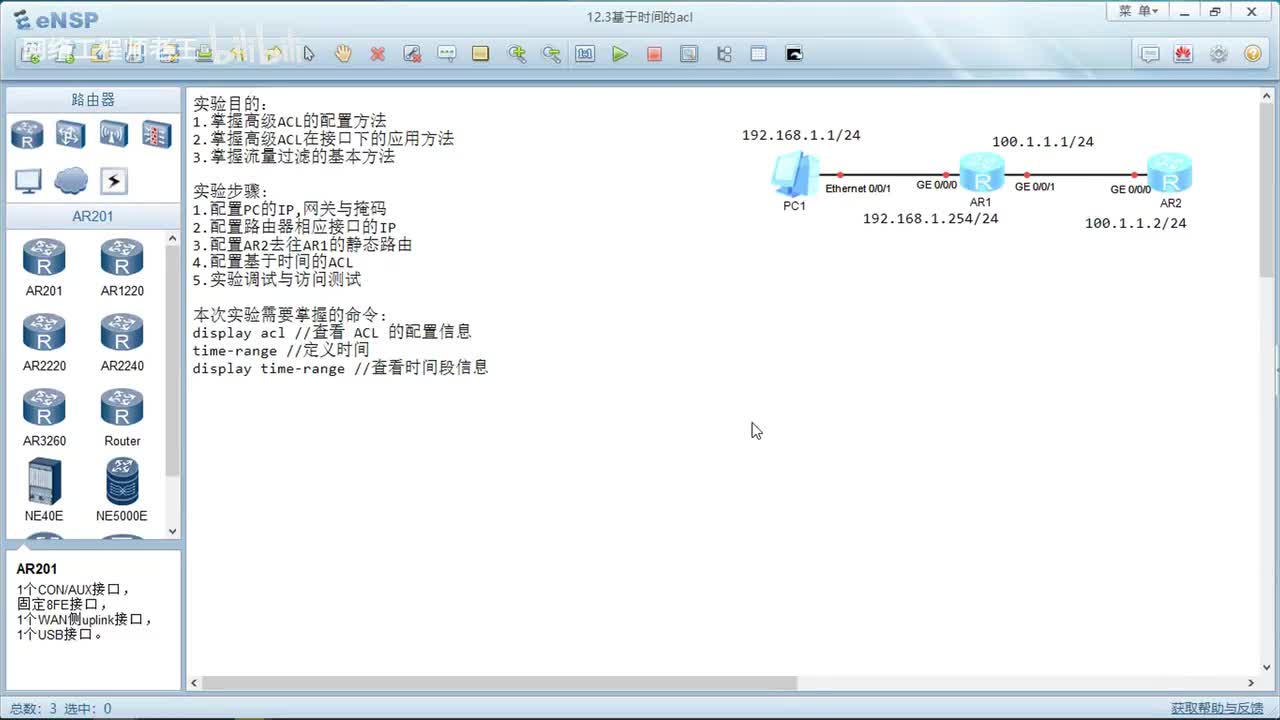1280x720 pixels.
Task: Open the settings gear icon
Action: click(x=1218, y=54)
